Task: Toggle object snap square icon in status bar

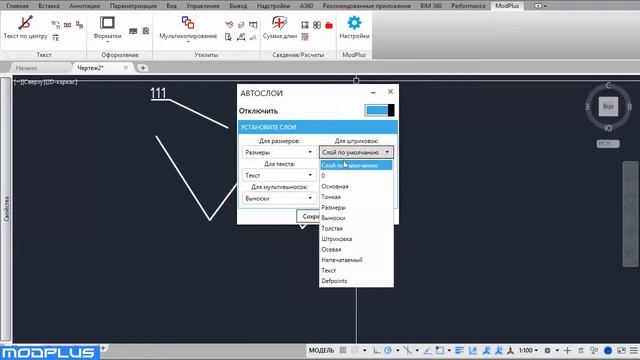Action: (x=439, y=351)
